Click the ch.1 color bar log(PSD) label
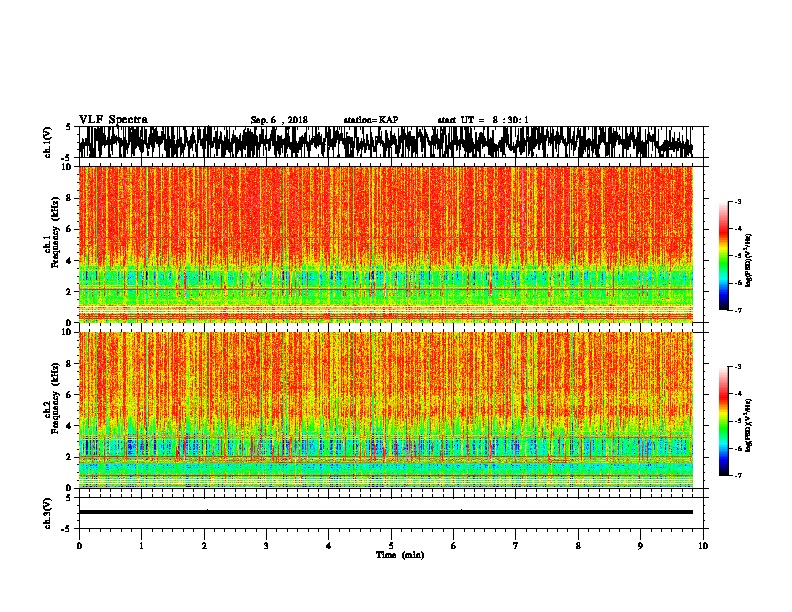Viewport: 792px width, 612px height. [x=749, y=260]
